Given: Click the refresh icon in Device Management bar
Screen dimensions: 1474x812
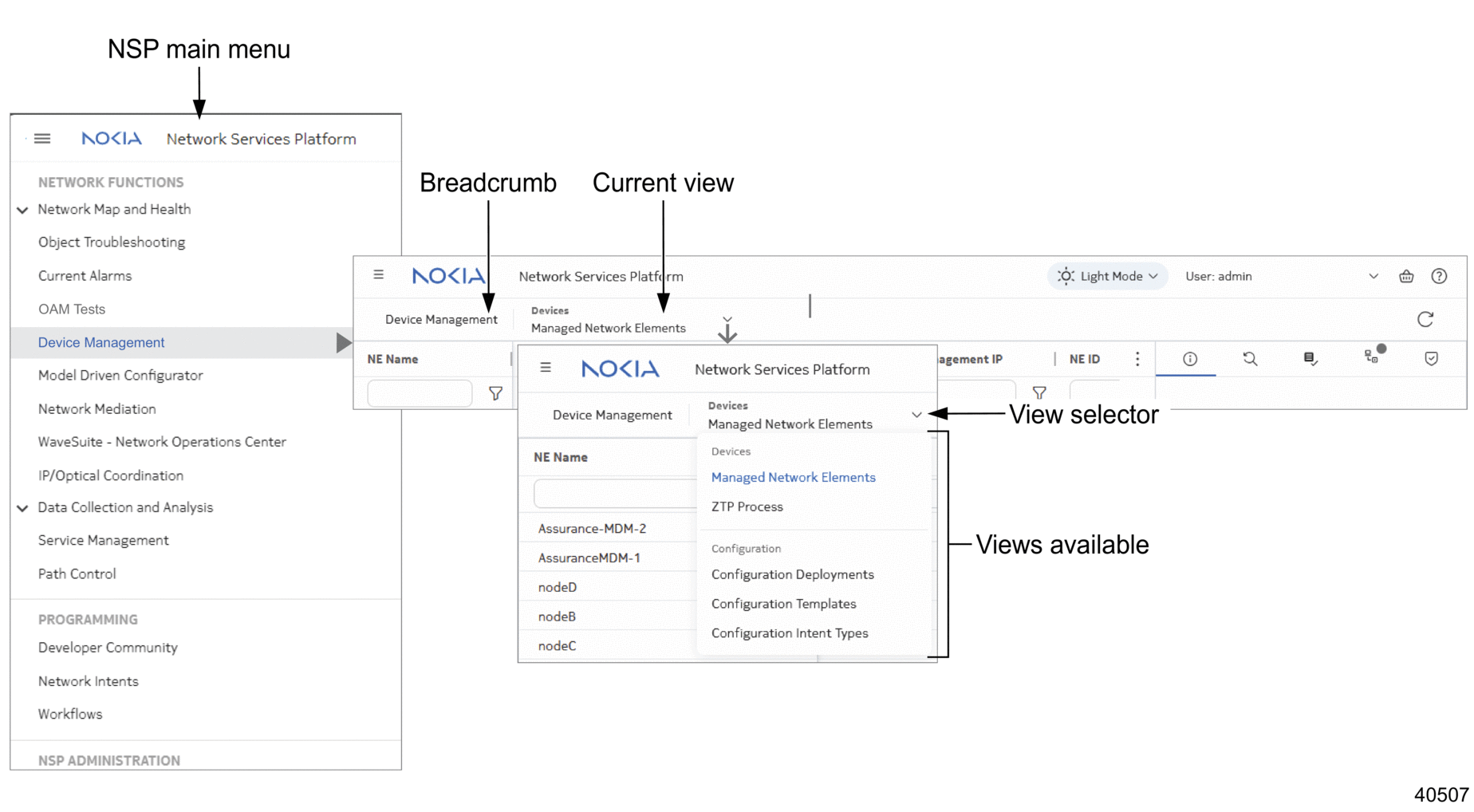Looking at the screenshot, I should pos(1425,319).
